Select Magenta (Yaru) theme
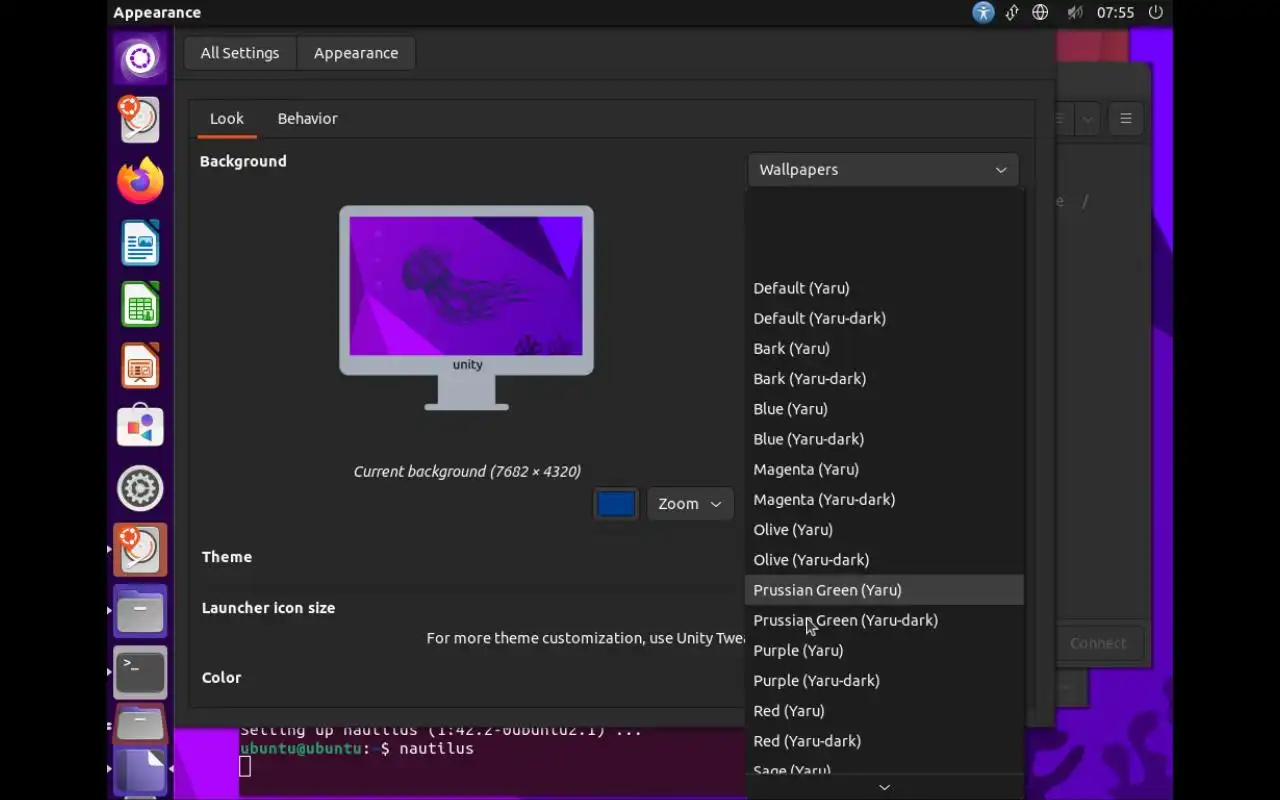 [x=884, y=469]
